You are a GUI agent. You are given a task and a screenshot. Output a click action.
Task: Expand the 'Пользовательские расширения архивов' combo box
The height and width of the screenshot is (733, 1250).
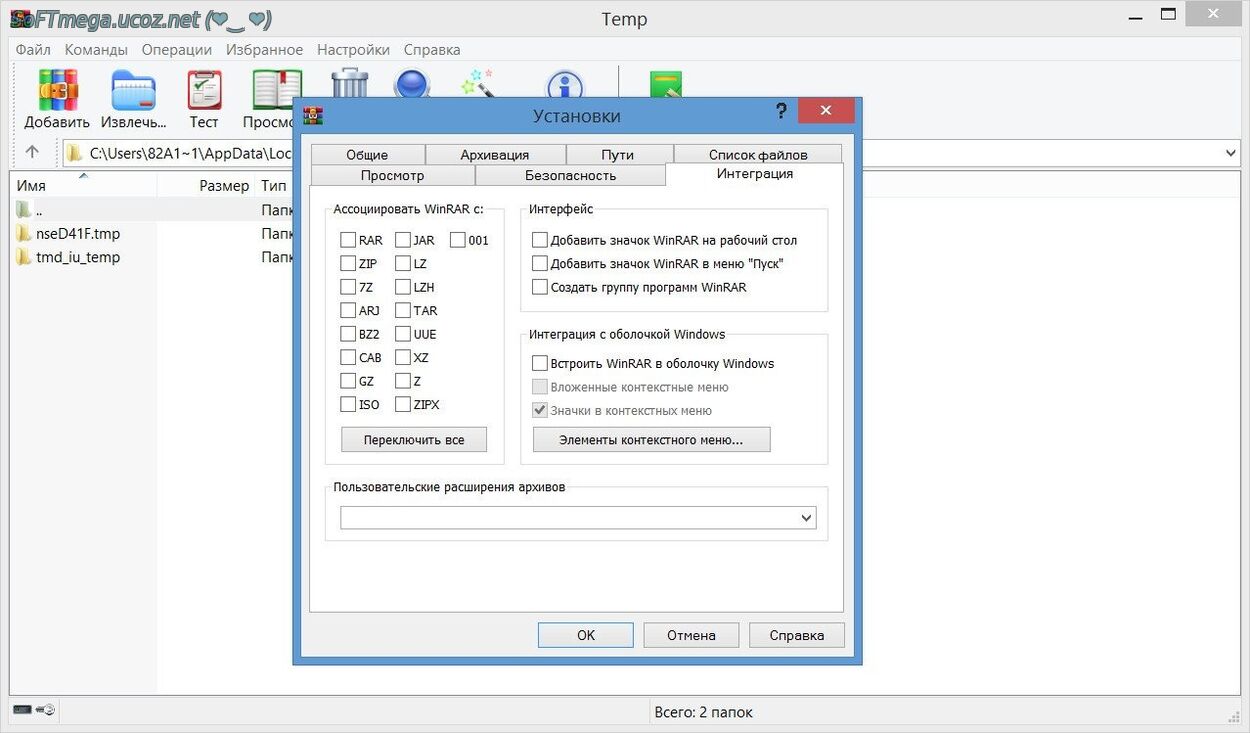coord(806,518)
